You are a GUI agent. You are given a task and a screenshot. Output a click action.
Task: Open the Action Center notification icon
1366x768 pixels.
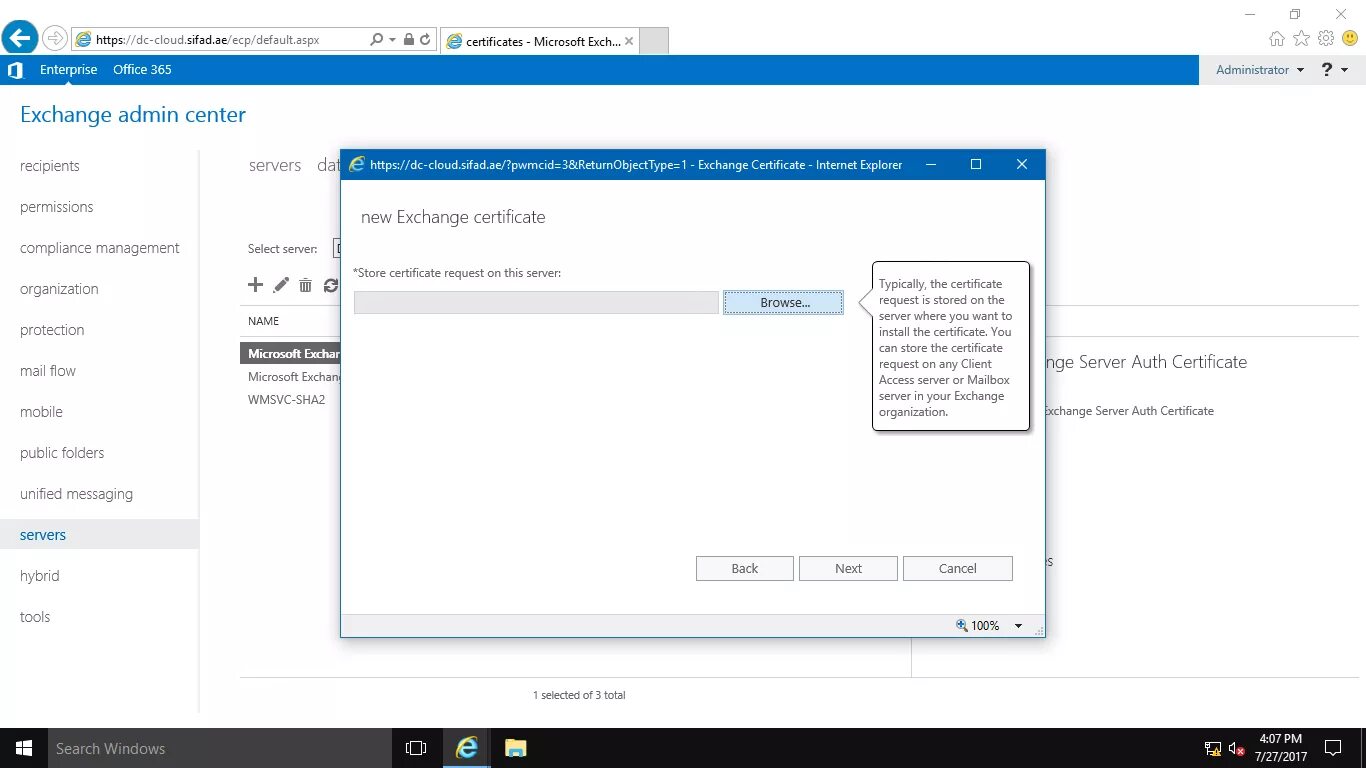tap(1332, 748)
